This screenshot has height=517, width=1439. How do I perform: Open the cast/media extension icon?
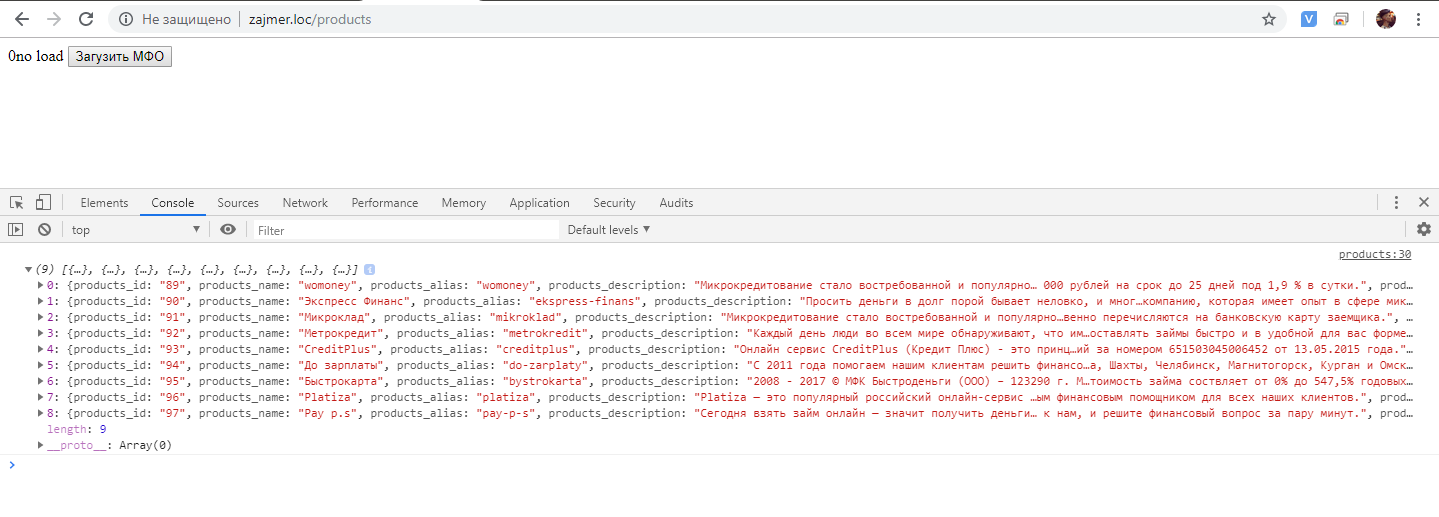(1342, 19)
